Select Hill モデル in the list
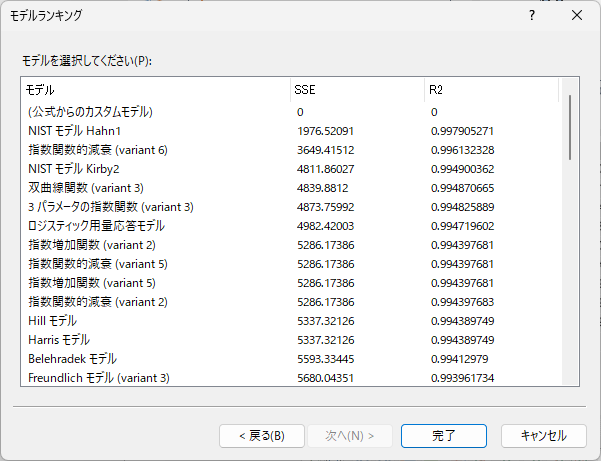Viewport: 601px width, 461px height. point(52,321)
